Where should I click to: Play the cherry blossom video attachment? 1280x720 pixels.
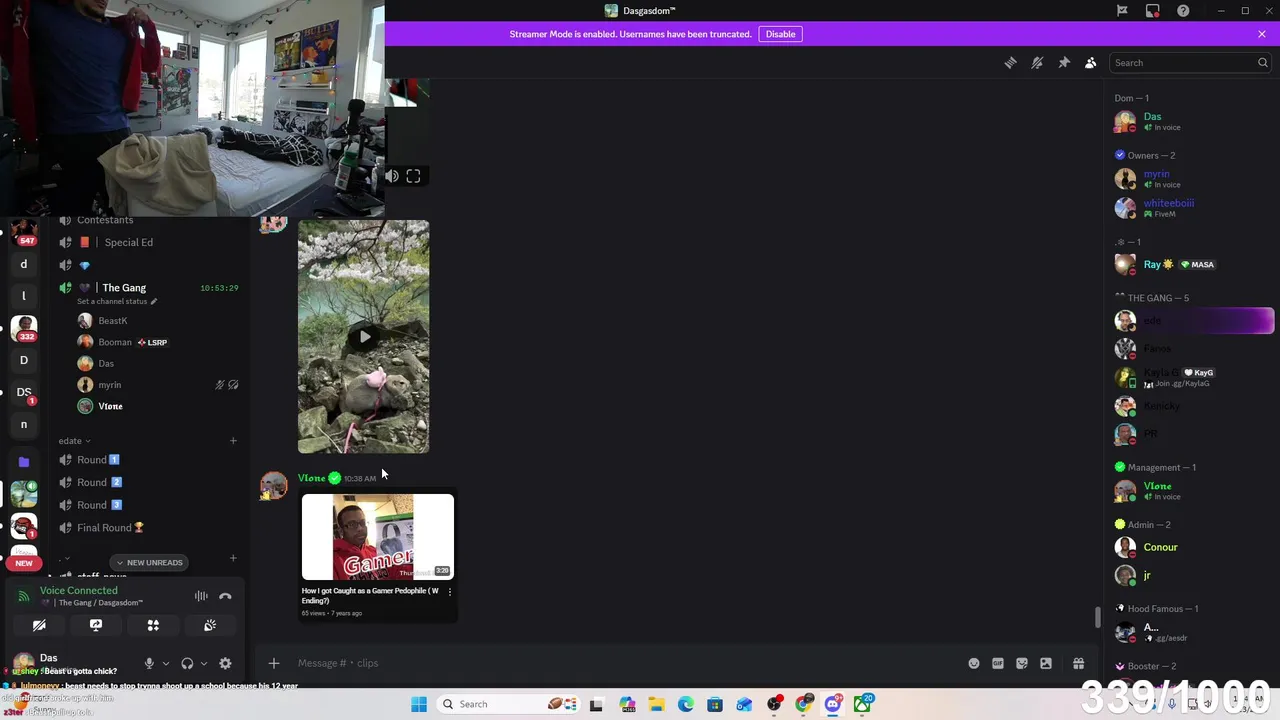(364, 337)
